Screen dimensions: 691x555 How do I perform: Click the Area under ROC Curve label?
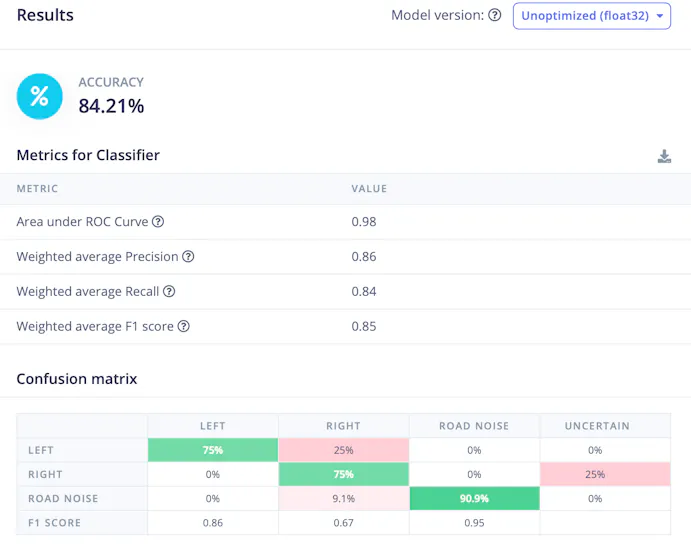click(82, 222)
